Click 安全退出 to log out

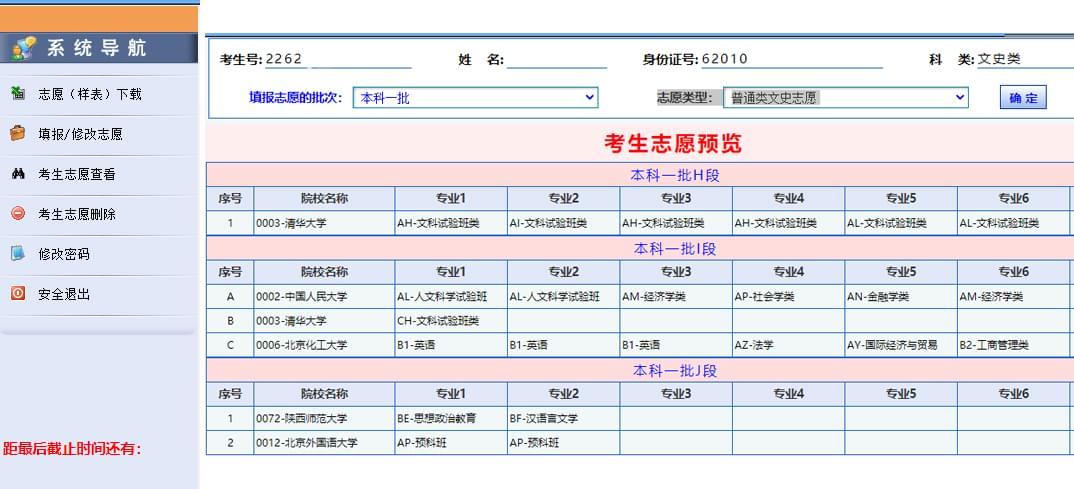64,294
